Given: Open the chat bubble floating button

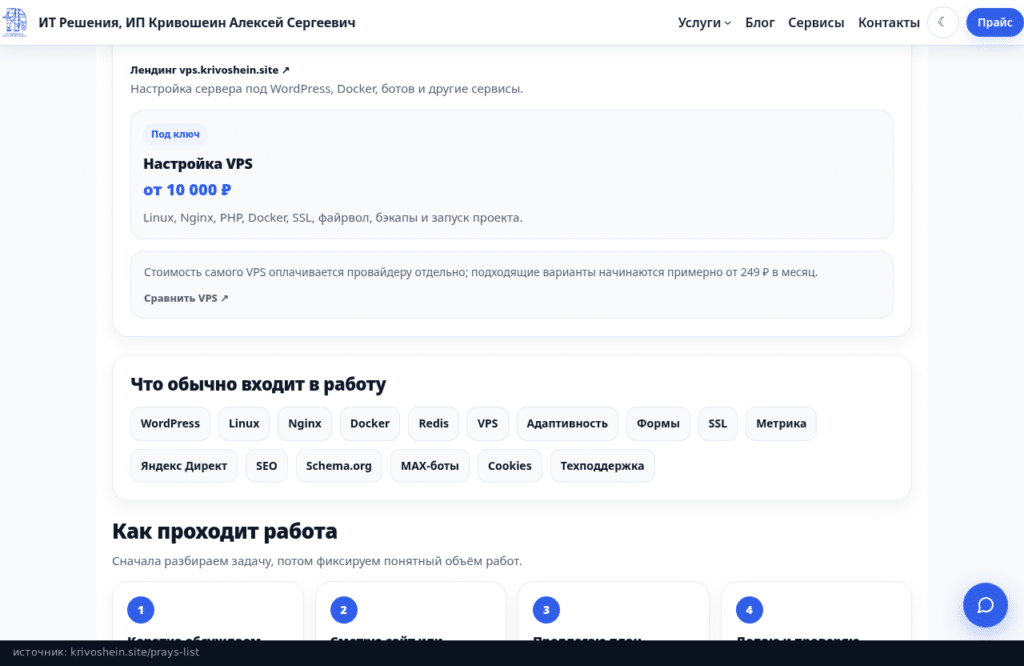Looking at the screenshot, I should (985, 605).
